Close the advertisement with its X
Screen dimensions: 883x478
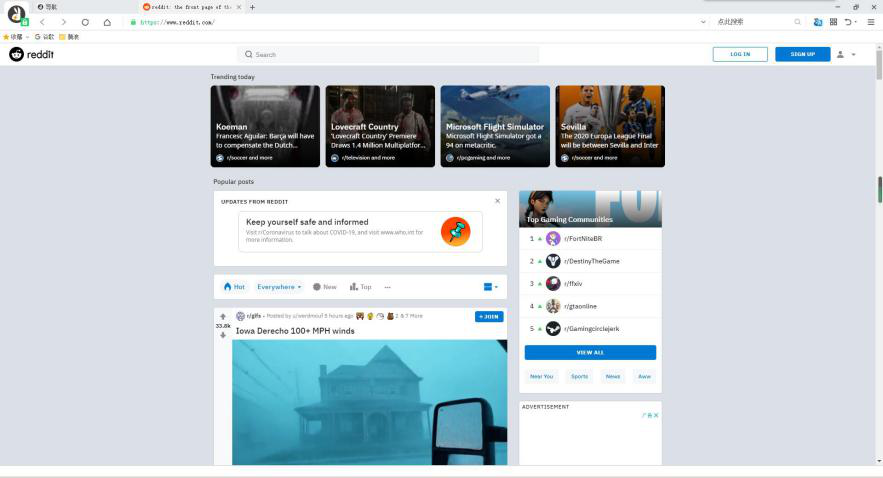(x=656, y=416)
